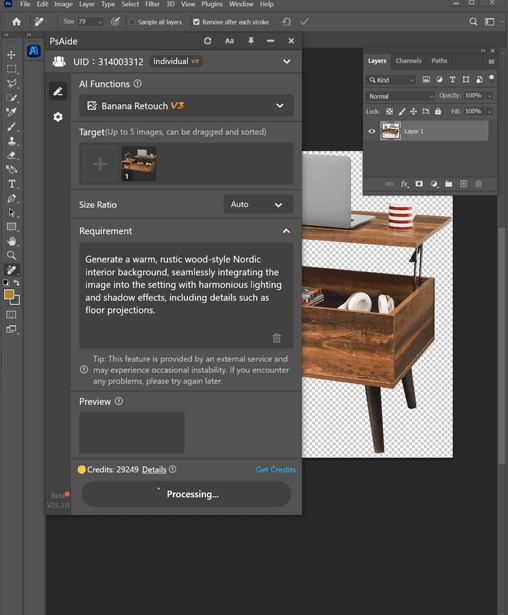
Task: Create a new layer
Action: pos(464,184)
